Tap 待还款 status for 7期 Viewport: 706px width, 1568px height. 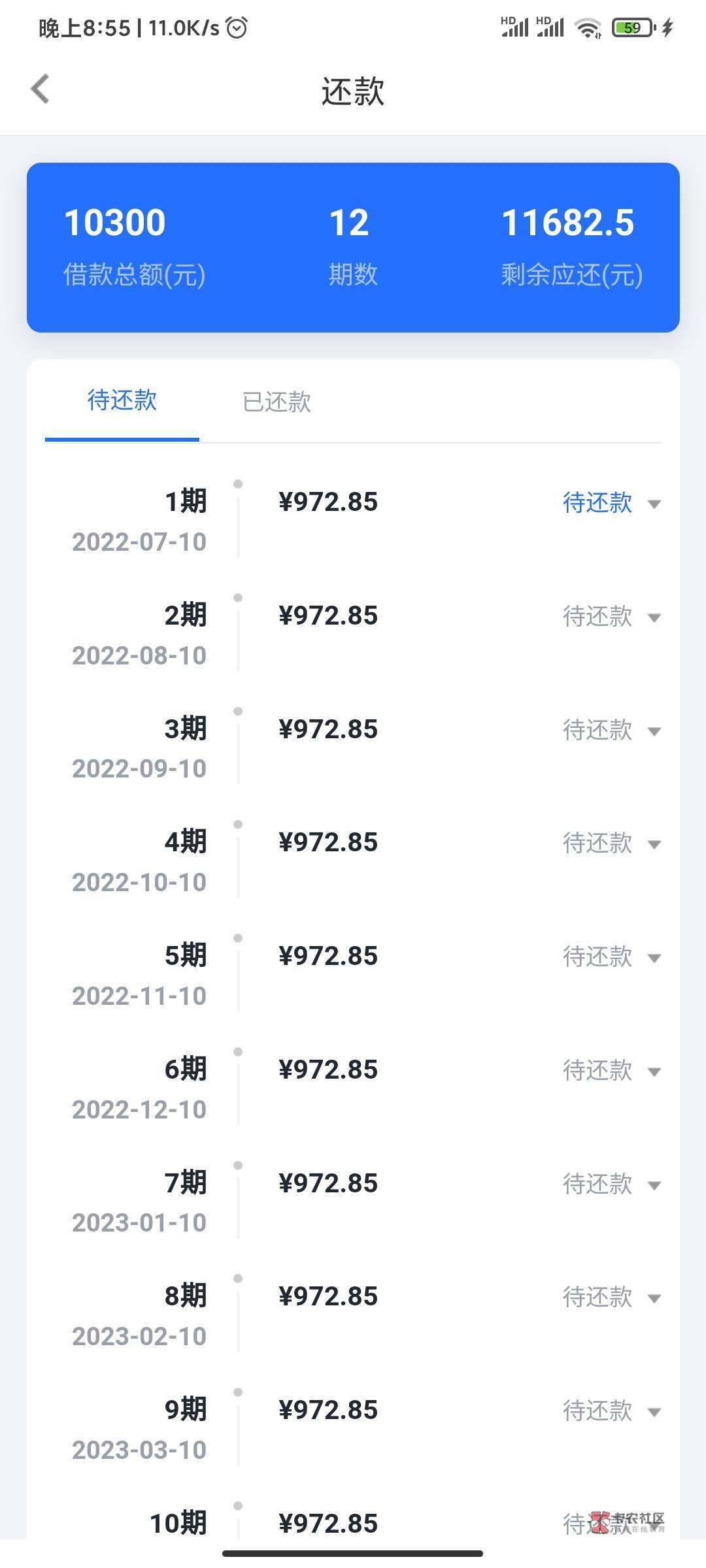click(597, 1184)
